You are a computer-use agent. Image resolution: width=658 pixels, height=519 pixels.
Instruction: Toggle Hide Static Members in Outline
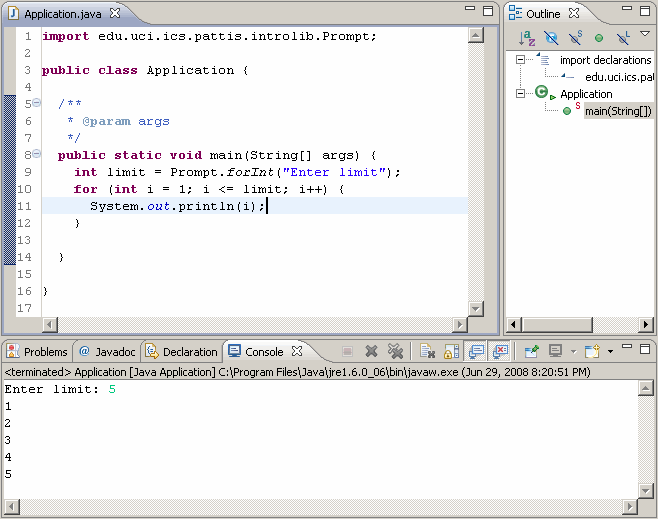(x=576, y=38)
